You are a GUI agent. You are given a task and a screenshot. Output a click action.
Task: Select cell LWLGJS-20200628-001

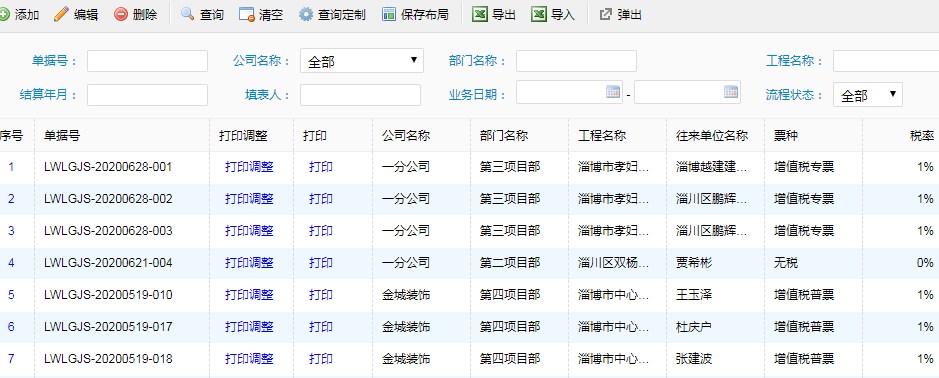pos(108,167)
